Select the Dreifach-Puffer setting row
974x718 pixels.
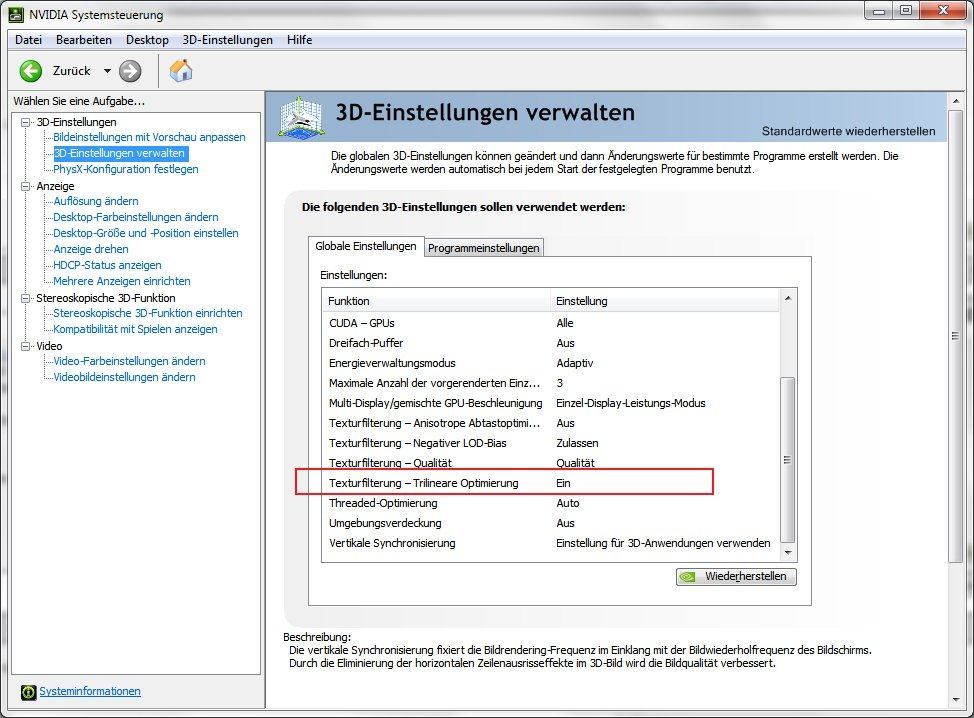(x=550, y=343)
